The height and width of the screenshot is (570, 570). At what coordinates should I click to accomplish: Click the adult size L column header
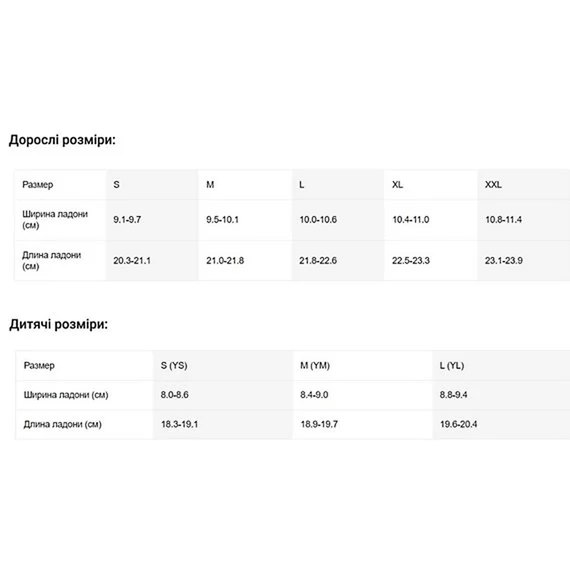tap(338, 185)
